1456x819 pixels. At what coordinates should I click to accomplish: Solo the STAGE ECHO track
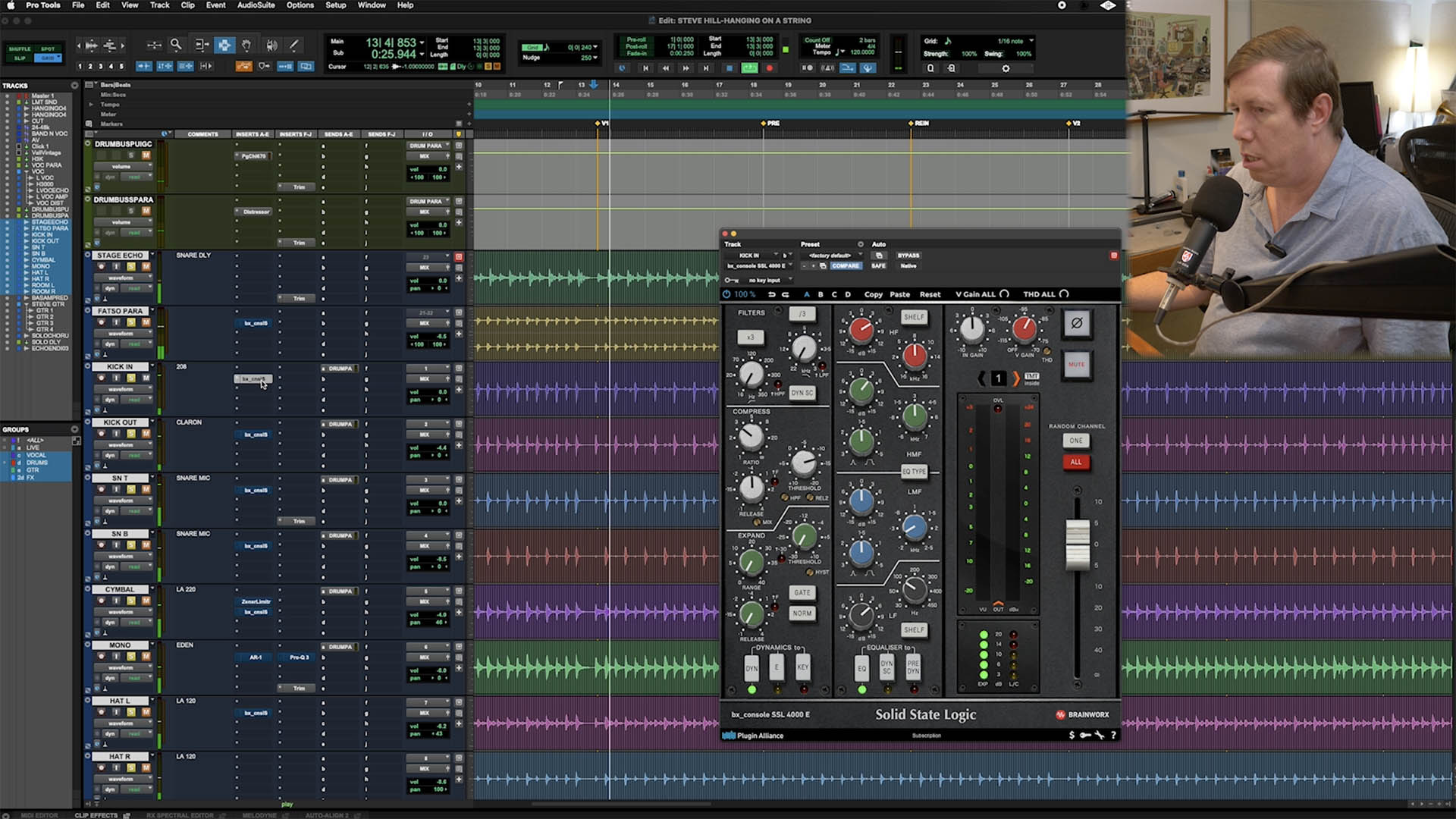tap(131, 266)
